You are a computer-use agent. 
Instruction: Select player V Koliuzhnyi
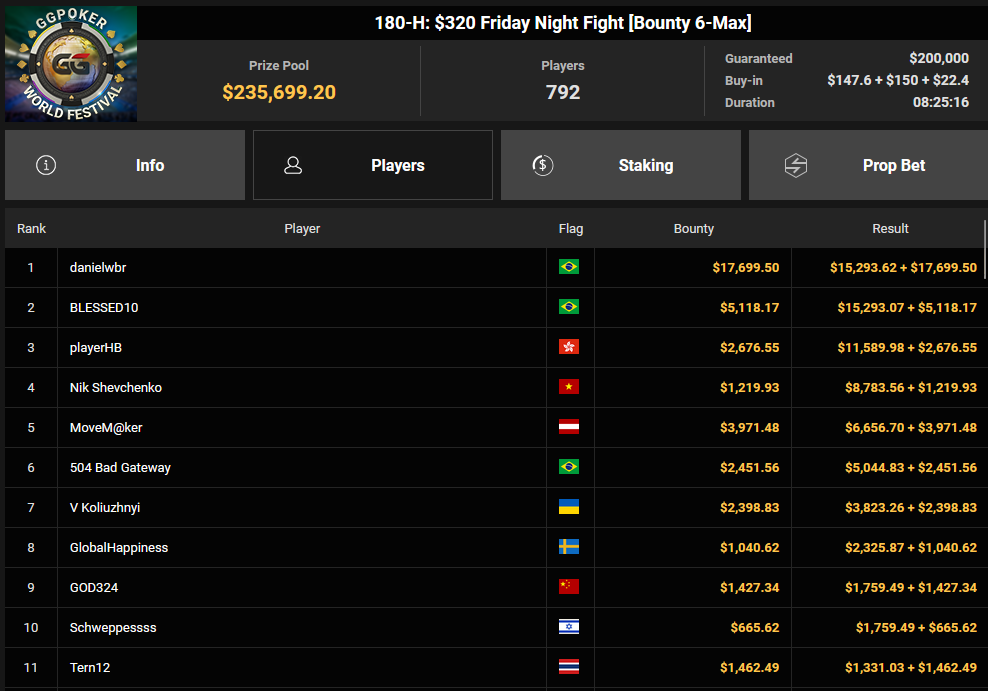pyautogui.click(x=105, y=508)
